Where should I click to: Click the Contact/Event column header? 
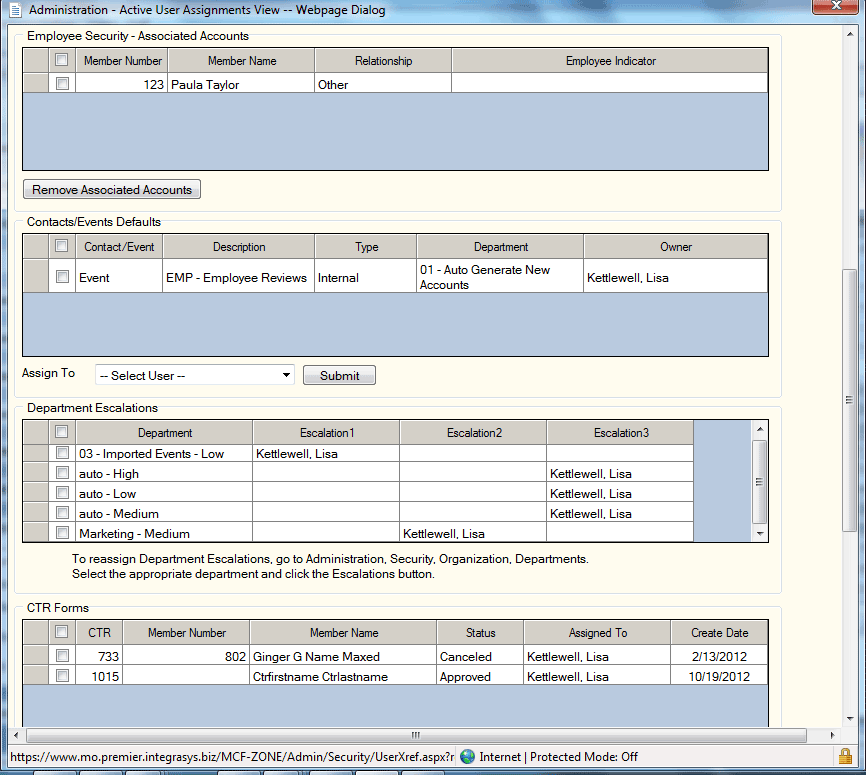pos(119,247)
